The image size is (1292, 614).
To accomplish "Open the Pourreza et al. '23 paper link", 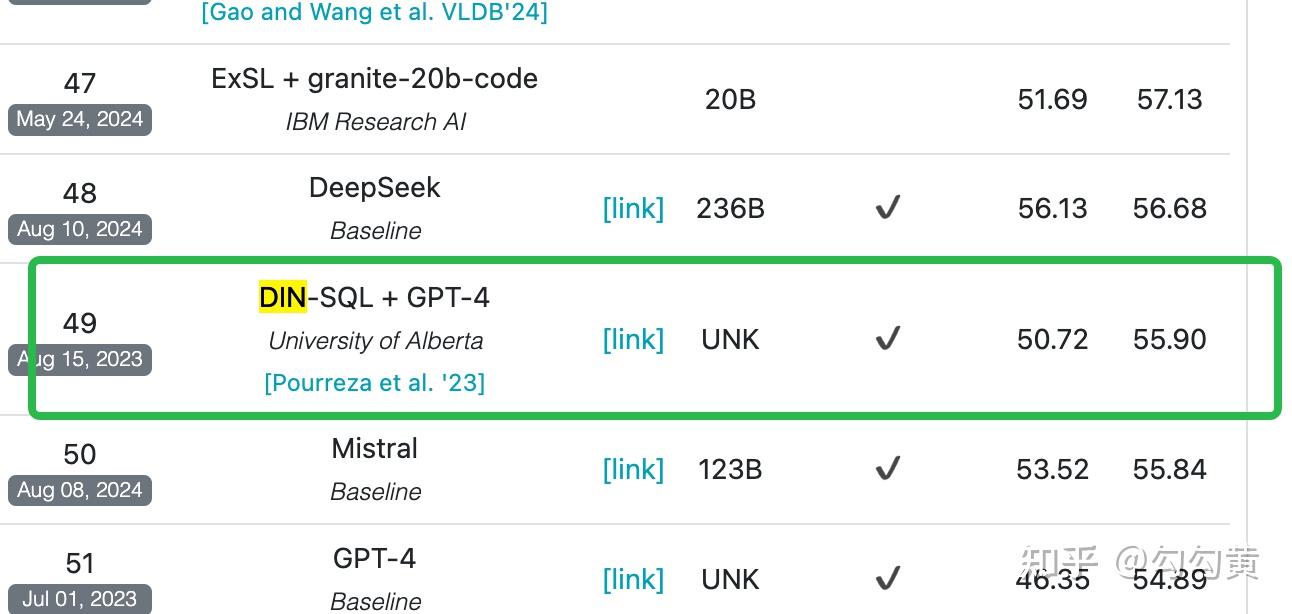I will [x=374, y=383].
